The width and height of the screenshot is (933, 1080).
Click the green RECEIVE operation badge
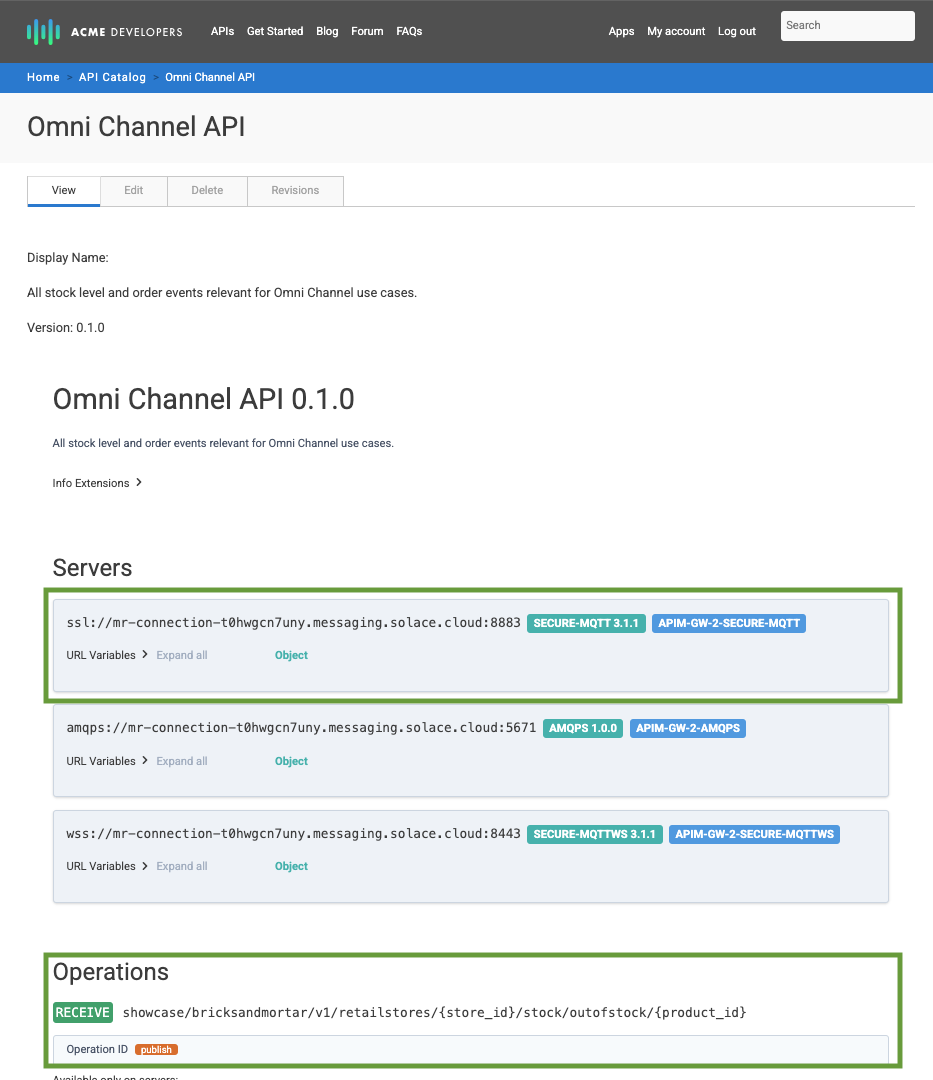[x=83, y=1012]
